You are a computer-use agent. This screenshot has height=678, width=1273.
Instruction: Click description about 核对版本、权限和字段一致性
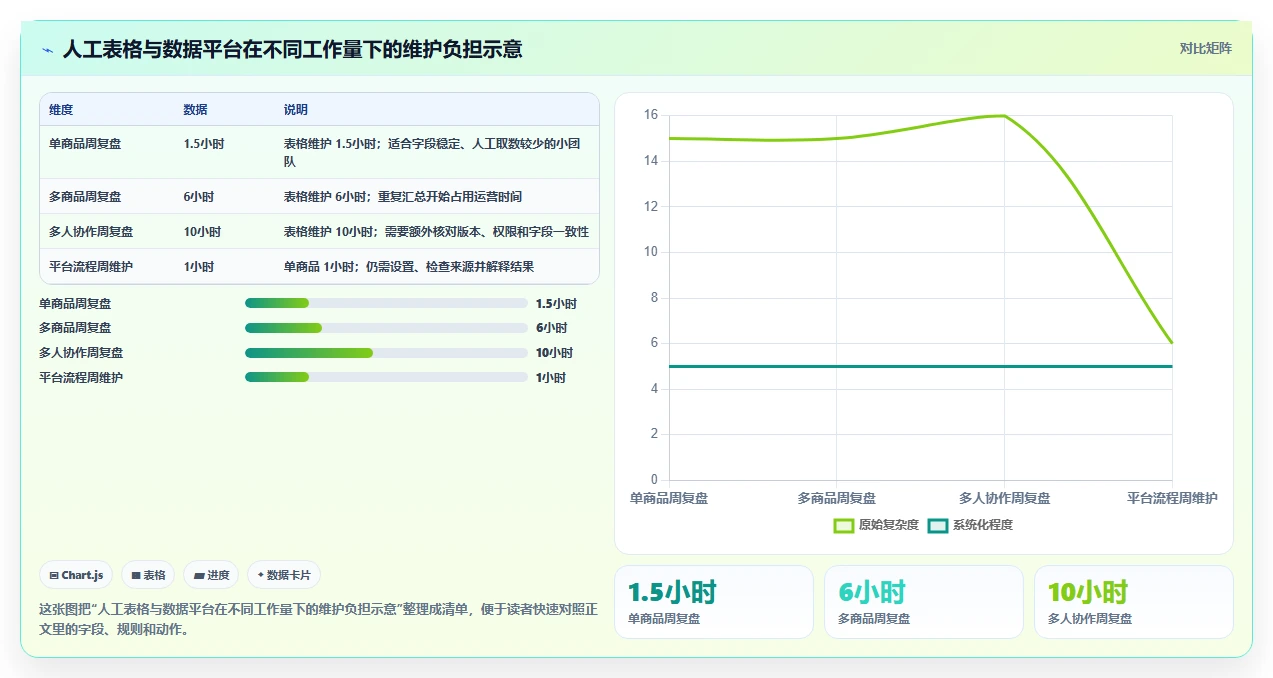pos(436,232)
